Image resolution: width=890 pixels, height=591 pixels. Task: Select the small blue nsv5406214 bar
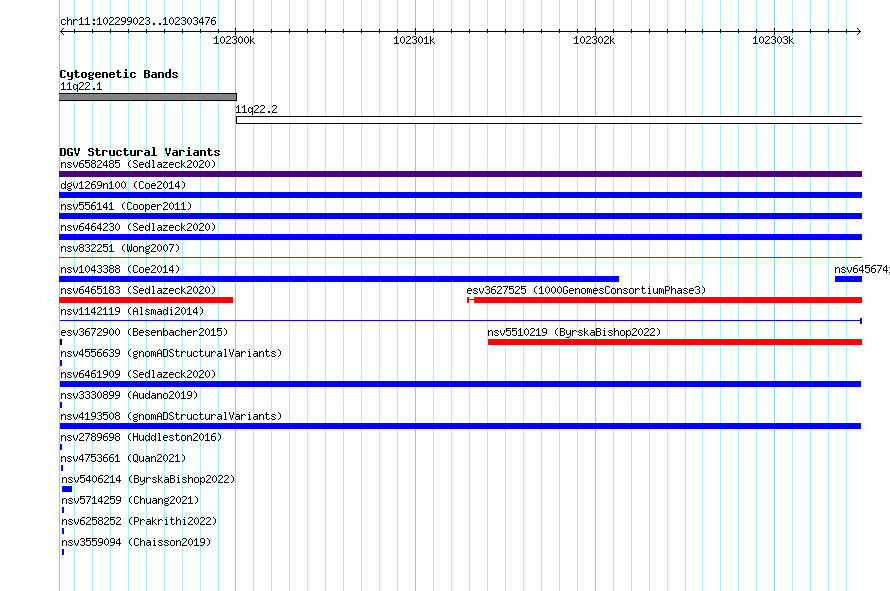[67, 489]
